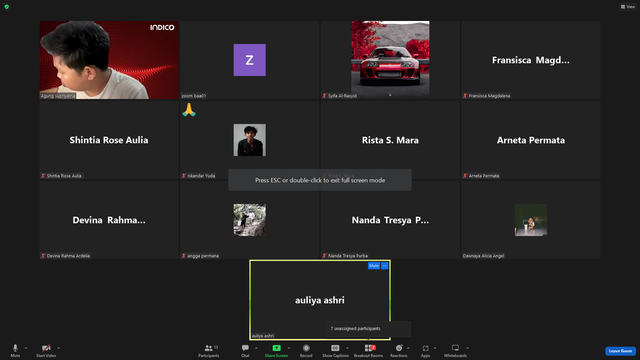Click the 'Fransisca Magdalena' small name label
This screenshot has height=360, width=640.
[x=489, y=96]
